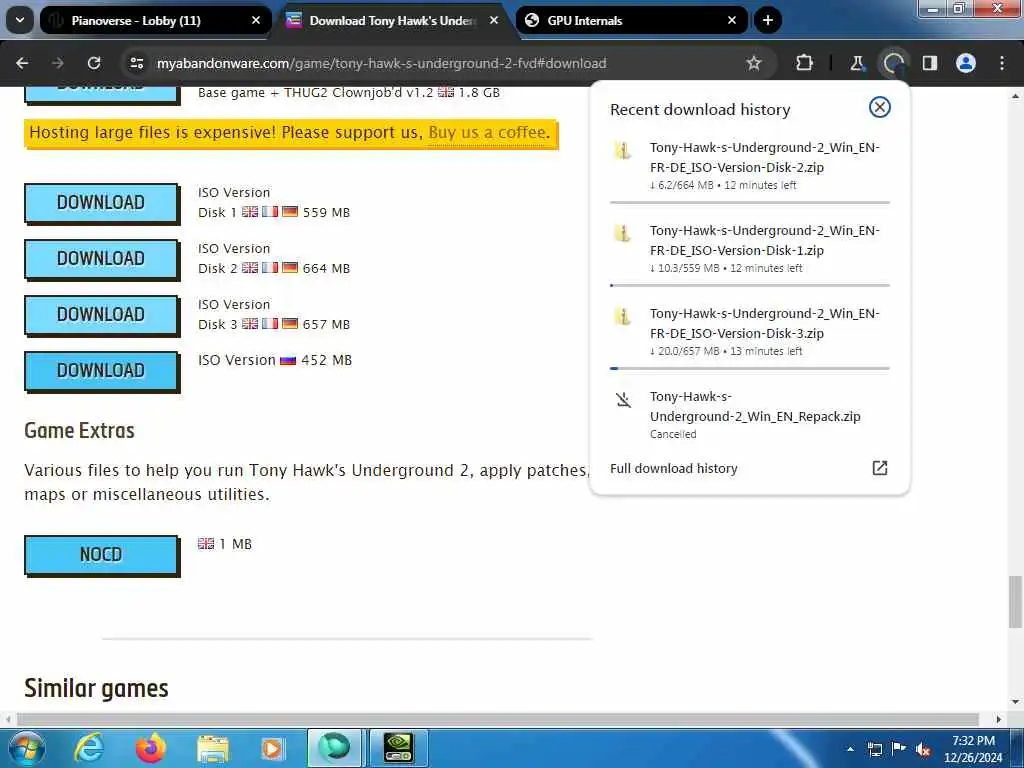The height and width of the screenshot is (768, 1024).
Task: Go back to the previous page
Action: pos(22,63)
